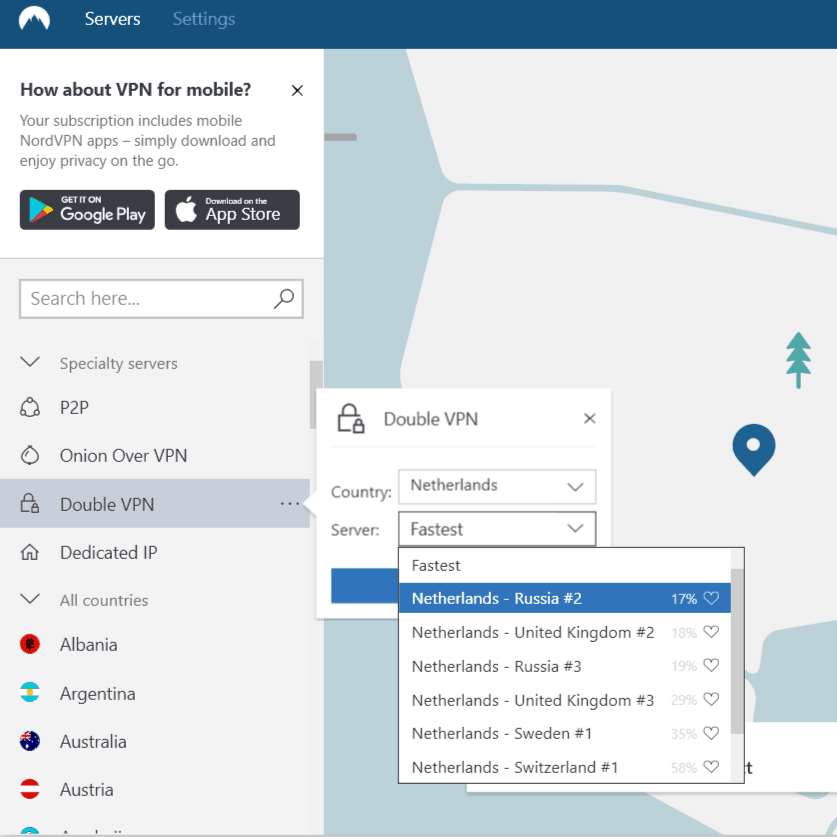837x837 pixels.
Task: Open Double VPN three-dot options
Action: point(290,503)
